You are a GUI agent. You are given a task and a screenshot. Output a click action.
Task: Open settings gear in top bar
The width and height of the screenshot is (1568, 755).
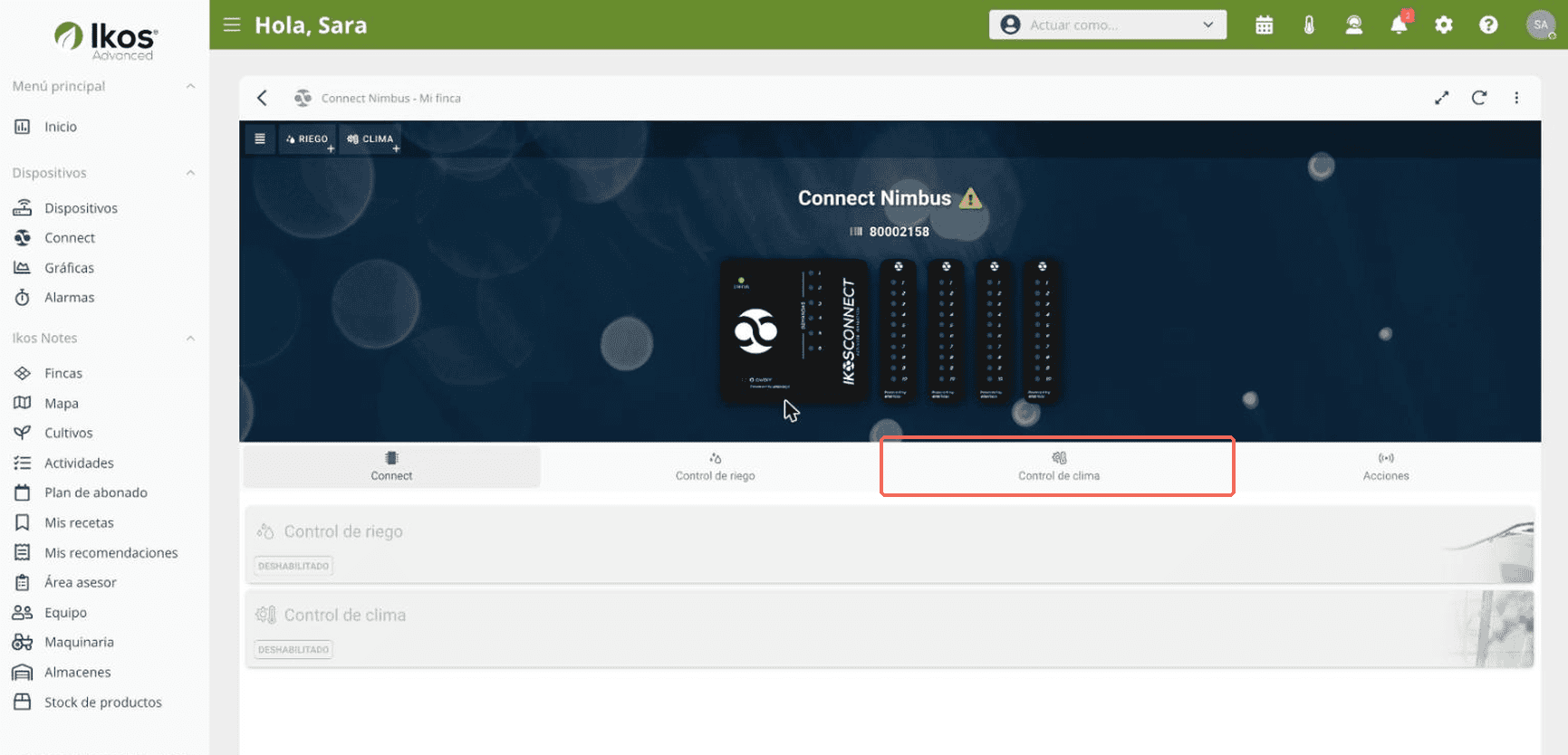[1444, 25]
